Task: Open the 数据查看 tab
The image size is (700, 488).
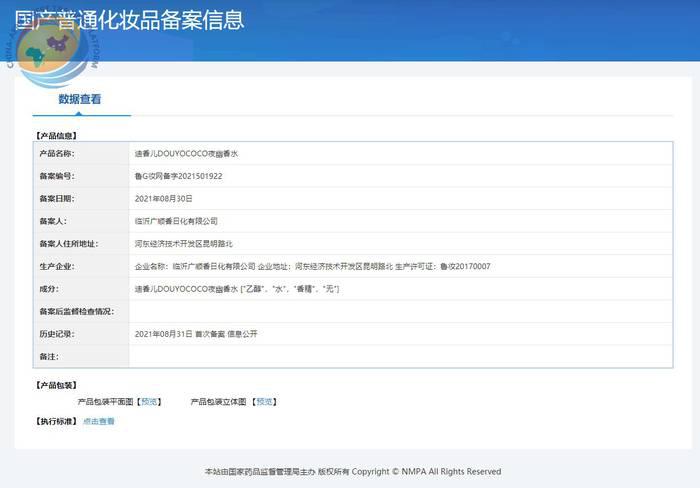Action: (80, 99)
